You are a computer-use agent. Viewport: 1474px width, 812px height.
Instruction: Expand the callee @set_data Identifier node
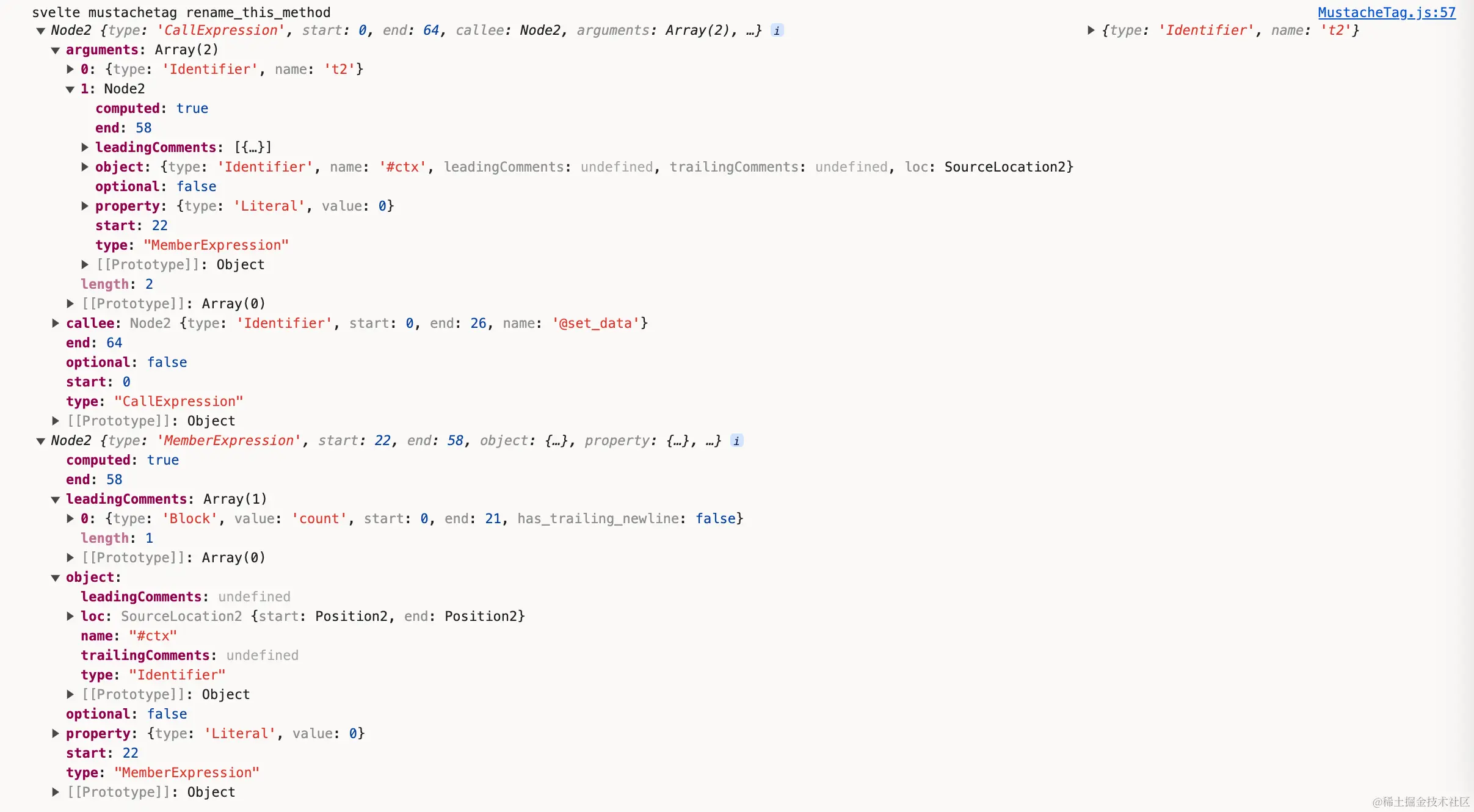point(56,324)
